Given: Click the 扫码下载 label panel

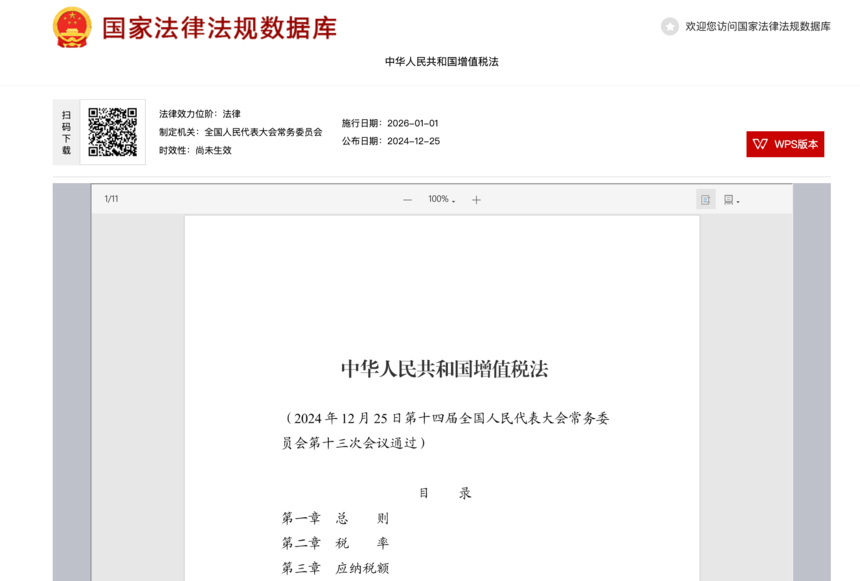Looking at the screenshot, I should point(66,132).
